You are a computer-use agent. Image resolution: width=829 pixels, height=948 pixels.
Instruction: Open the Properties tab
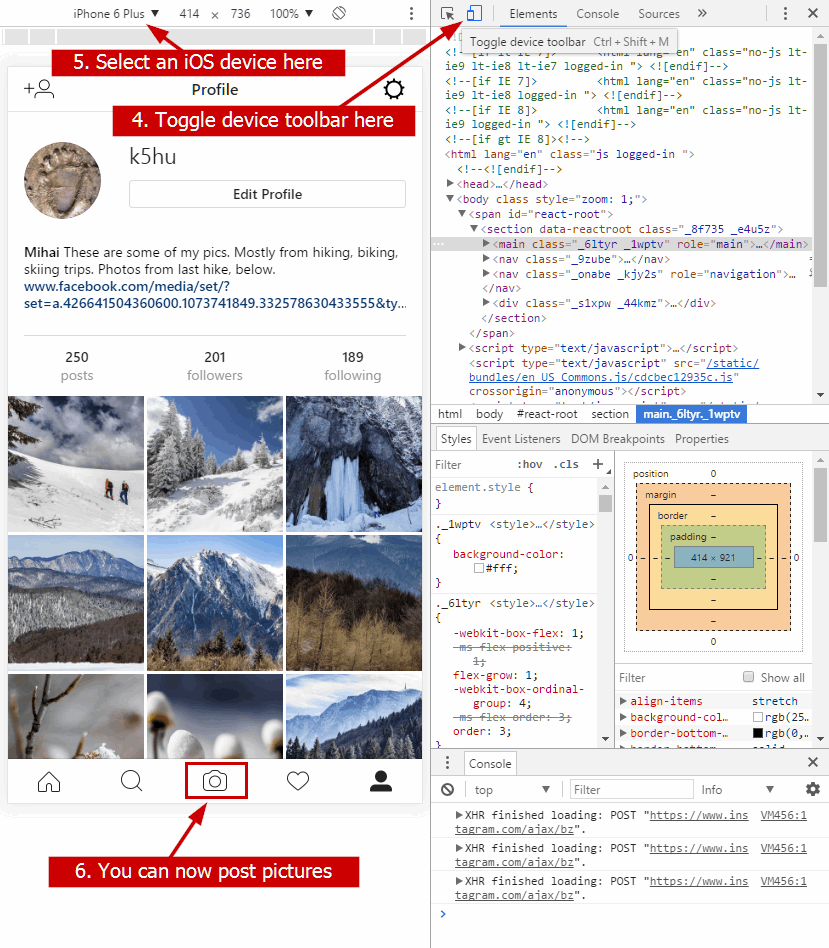point(701,439)
